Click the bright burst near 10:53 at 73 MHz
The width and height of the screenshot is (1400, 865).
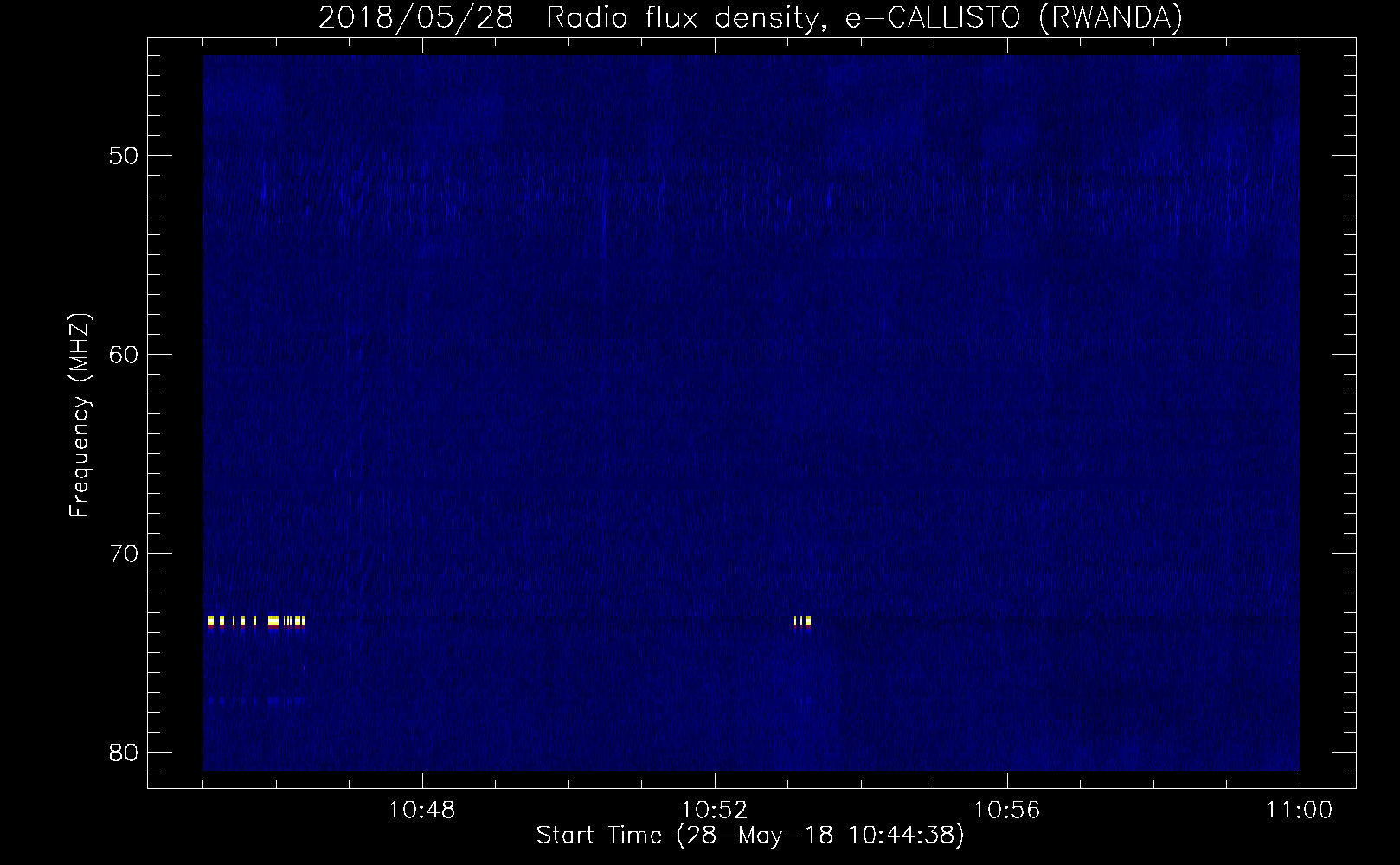click(x=802, y=621)
